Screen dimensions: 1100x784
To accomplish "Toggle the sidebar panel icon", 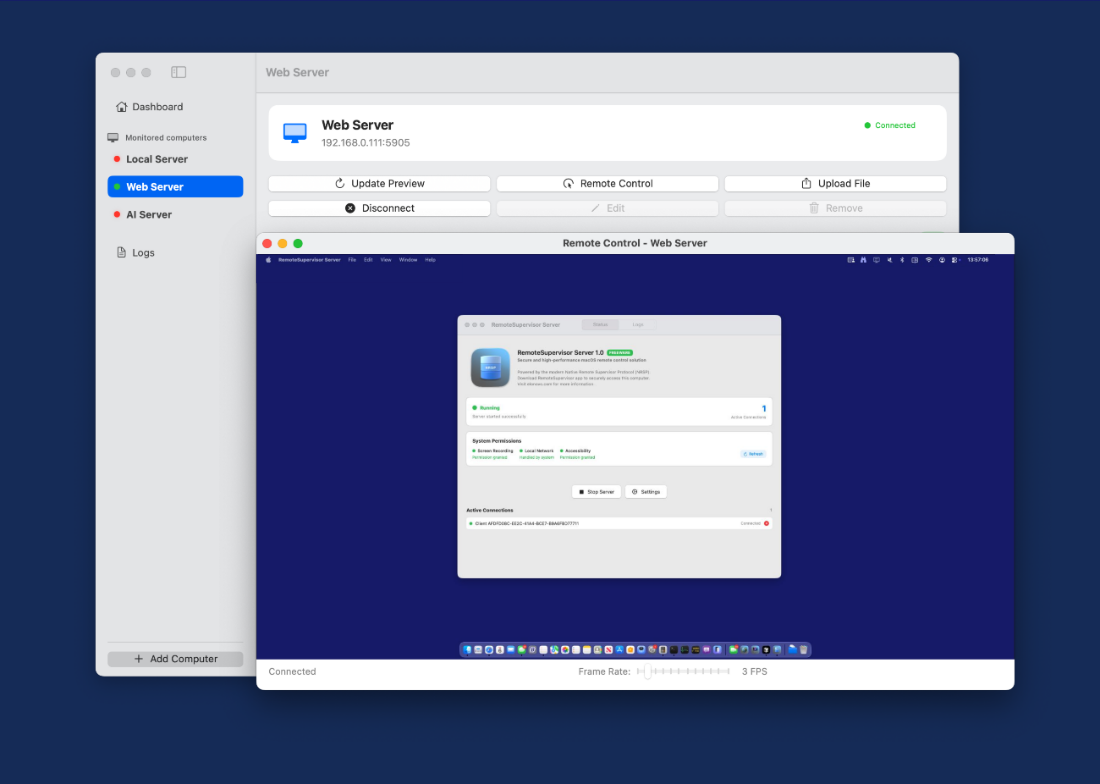I will (x=178, y=72).
